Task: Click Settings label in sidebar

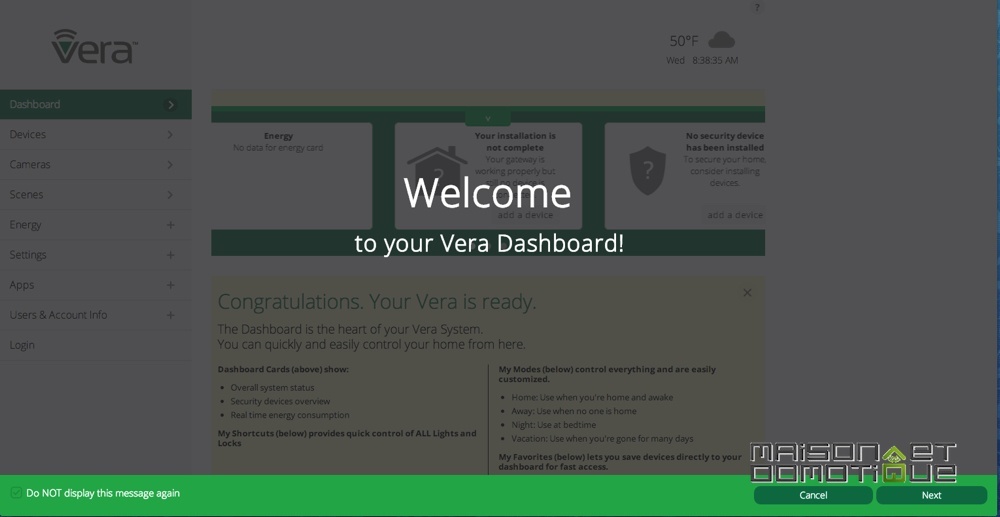Action: click(28, 255)
